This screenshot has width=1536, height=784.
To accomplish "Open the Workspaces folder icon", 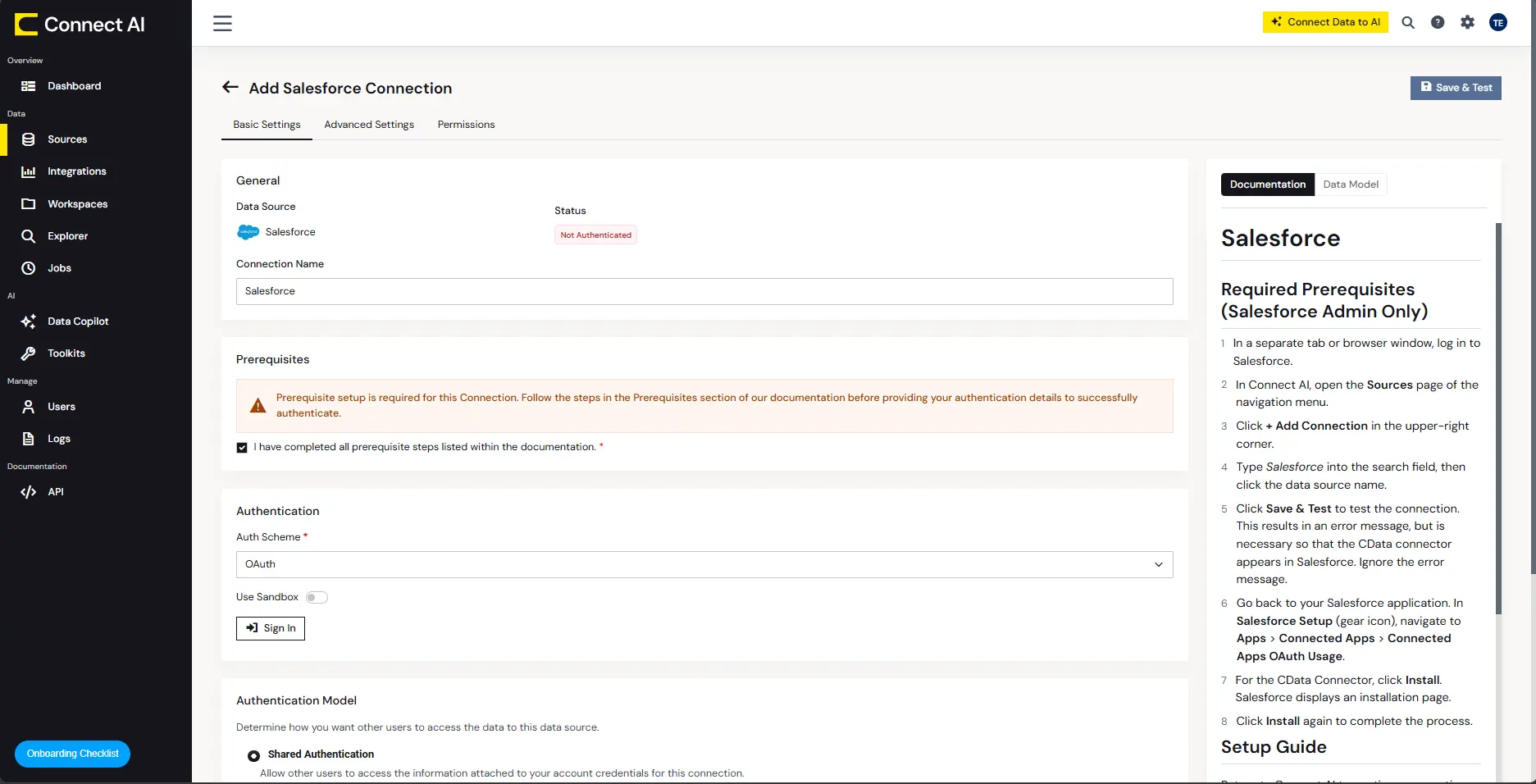I will coord(29,204).
